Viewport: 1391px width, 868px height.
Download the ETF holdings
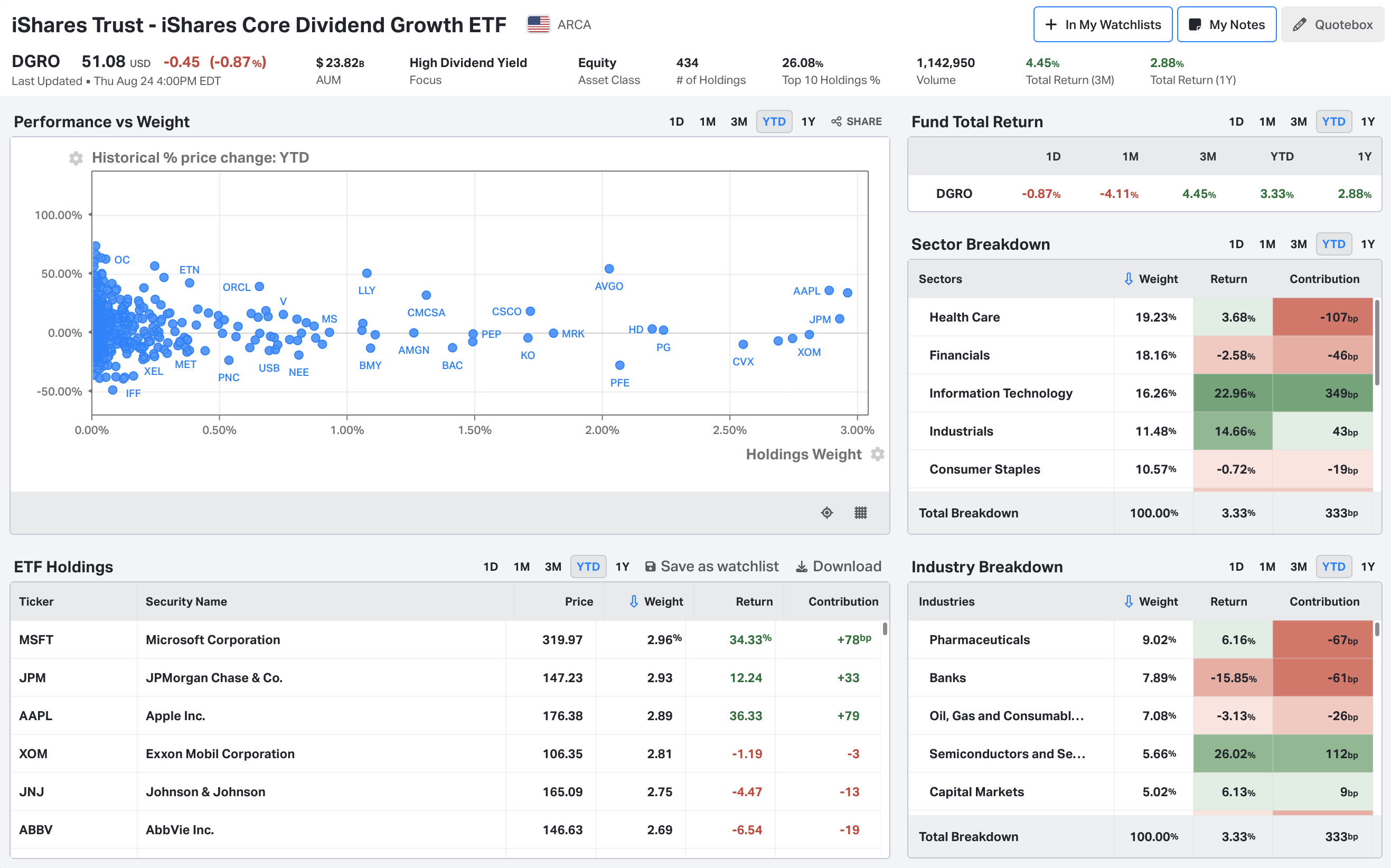pos(839,567)
